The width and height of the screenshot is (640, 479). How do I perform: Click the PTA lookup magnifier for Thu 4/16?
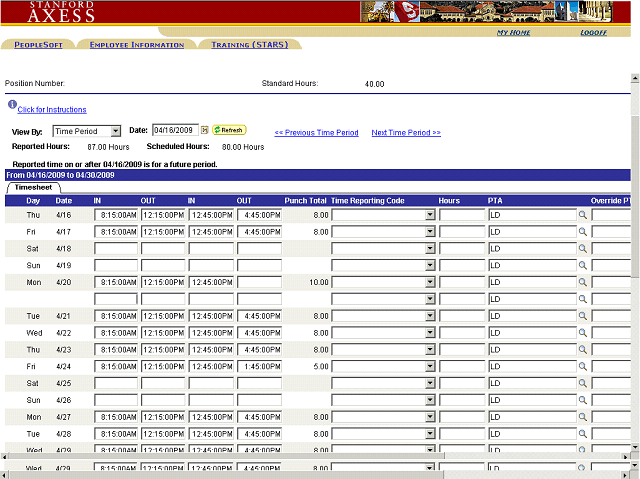click(x=583, y=215)
